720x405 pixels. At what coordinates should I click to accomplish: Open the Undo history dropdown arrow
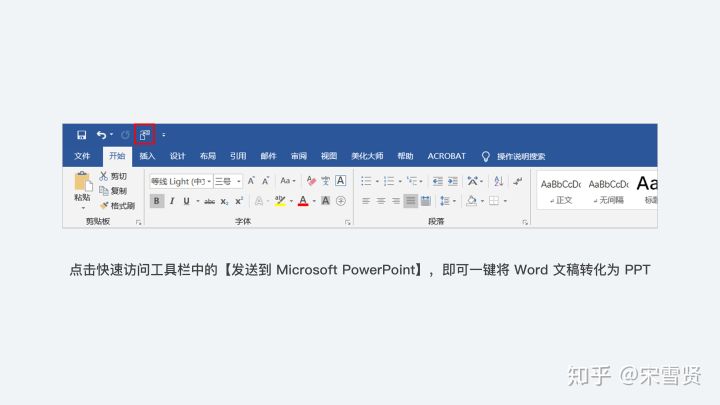click(112, 135)
